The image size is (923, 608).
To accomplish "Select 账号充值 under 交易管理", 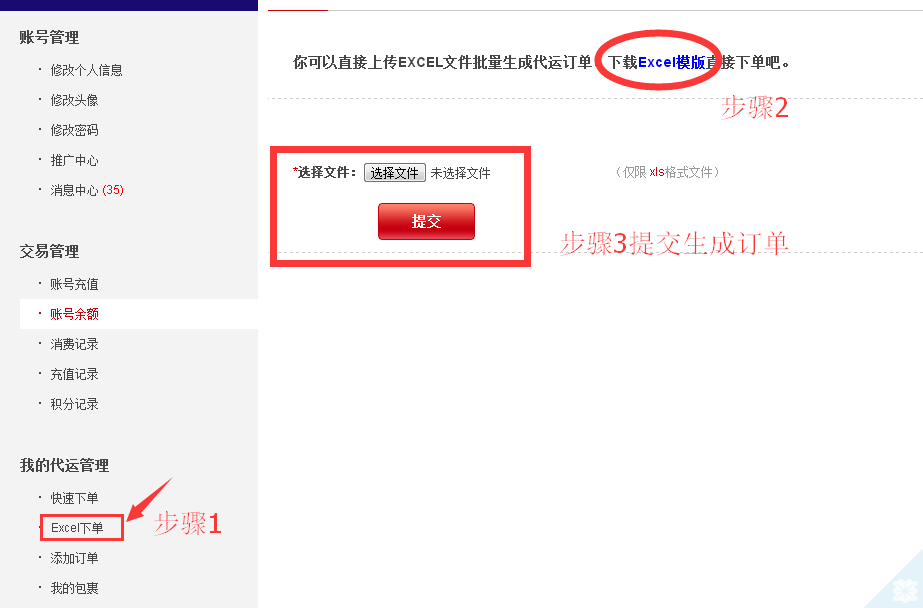I will click(74, 284).
